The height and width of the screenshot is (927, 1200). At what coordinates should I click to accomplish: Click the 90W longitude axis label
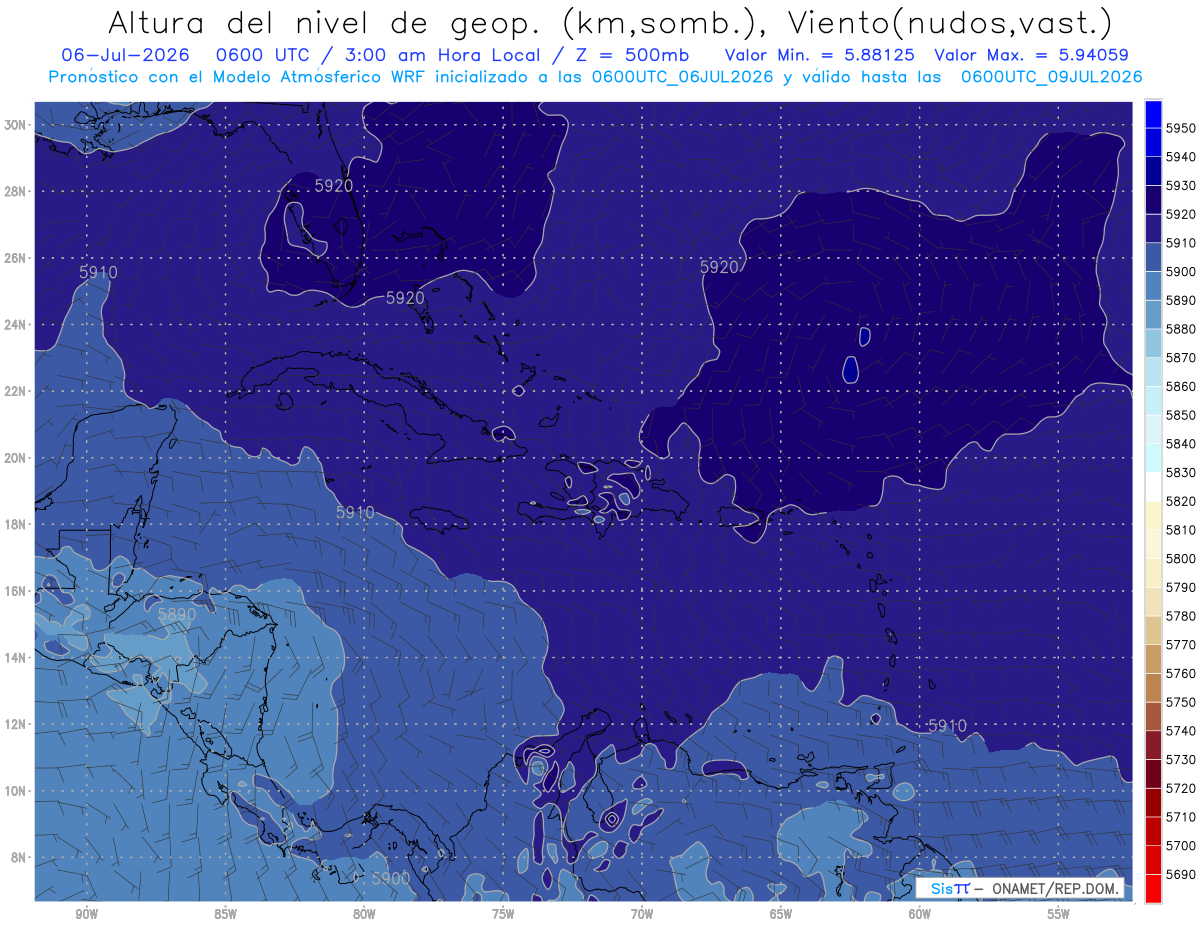pos(86,913)
